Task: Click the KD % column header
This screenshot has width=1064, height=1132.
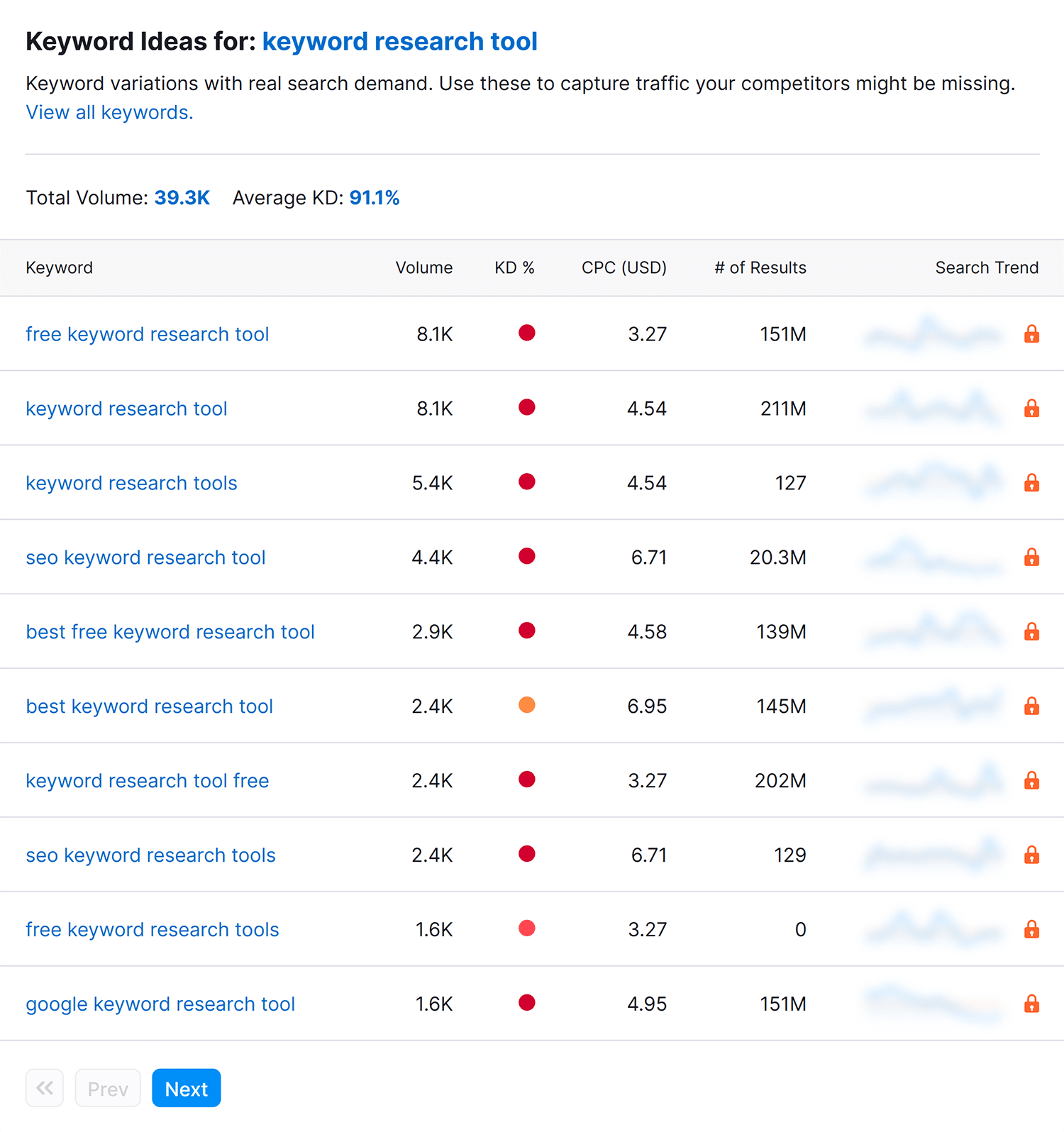Action: pos(514,267)
